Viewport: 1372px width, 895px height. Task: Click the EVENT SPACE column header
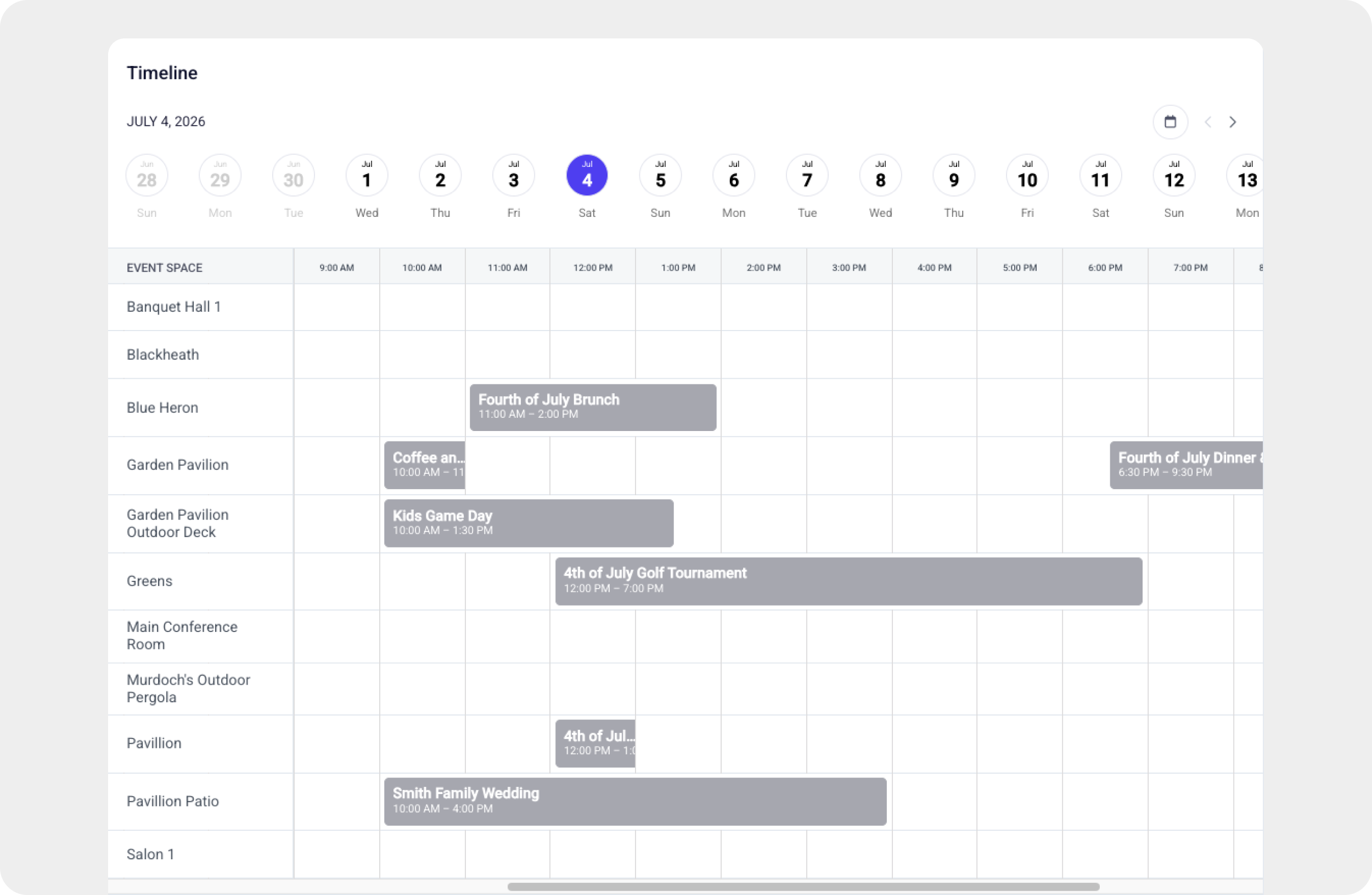point(164,267)
